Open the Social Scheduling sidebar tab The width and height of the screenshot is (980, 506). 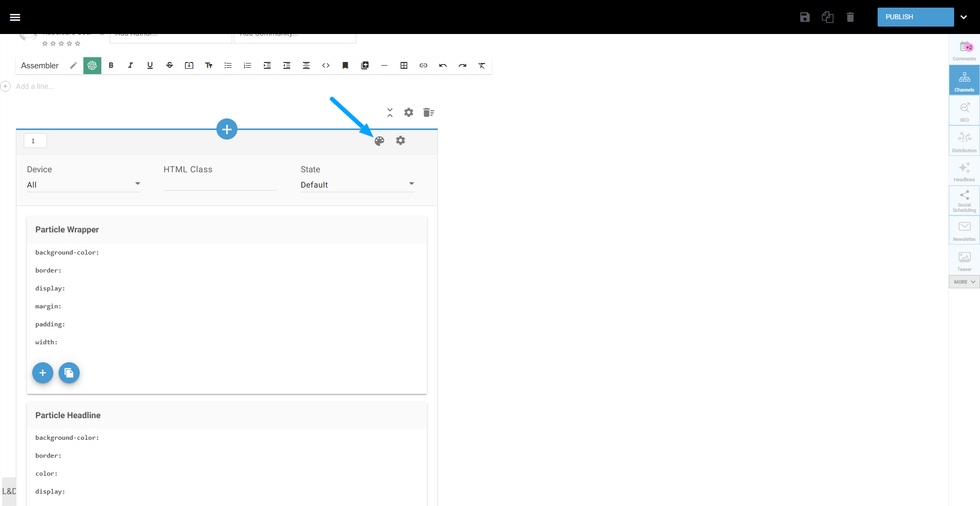(964, 200)
